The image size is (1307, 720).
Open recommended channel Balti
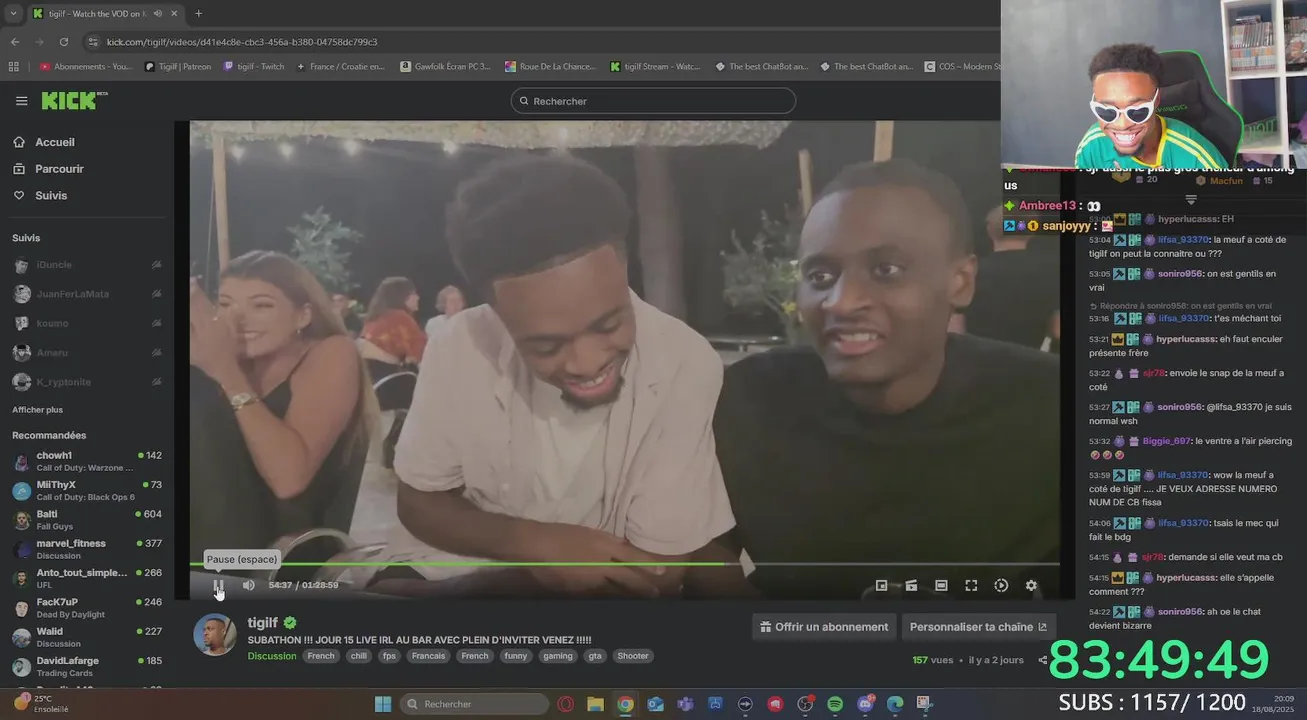(x=87, y=519)
